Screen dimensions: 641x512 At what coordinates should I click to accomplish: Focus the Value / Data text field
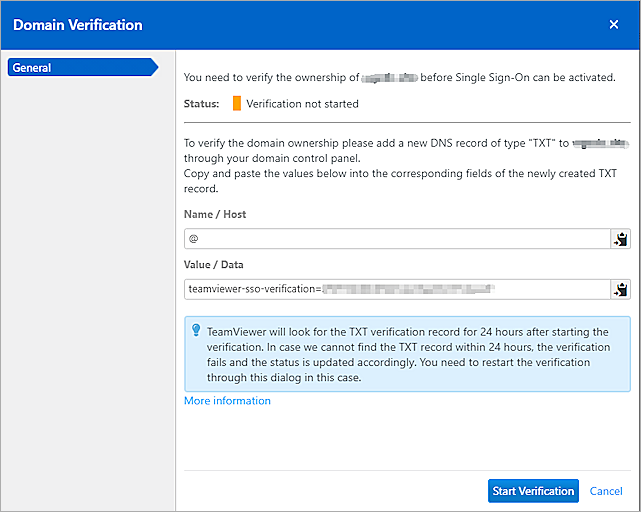(x=396, y=290)
